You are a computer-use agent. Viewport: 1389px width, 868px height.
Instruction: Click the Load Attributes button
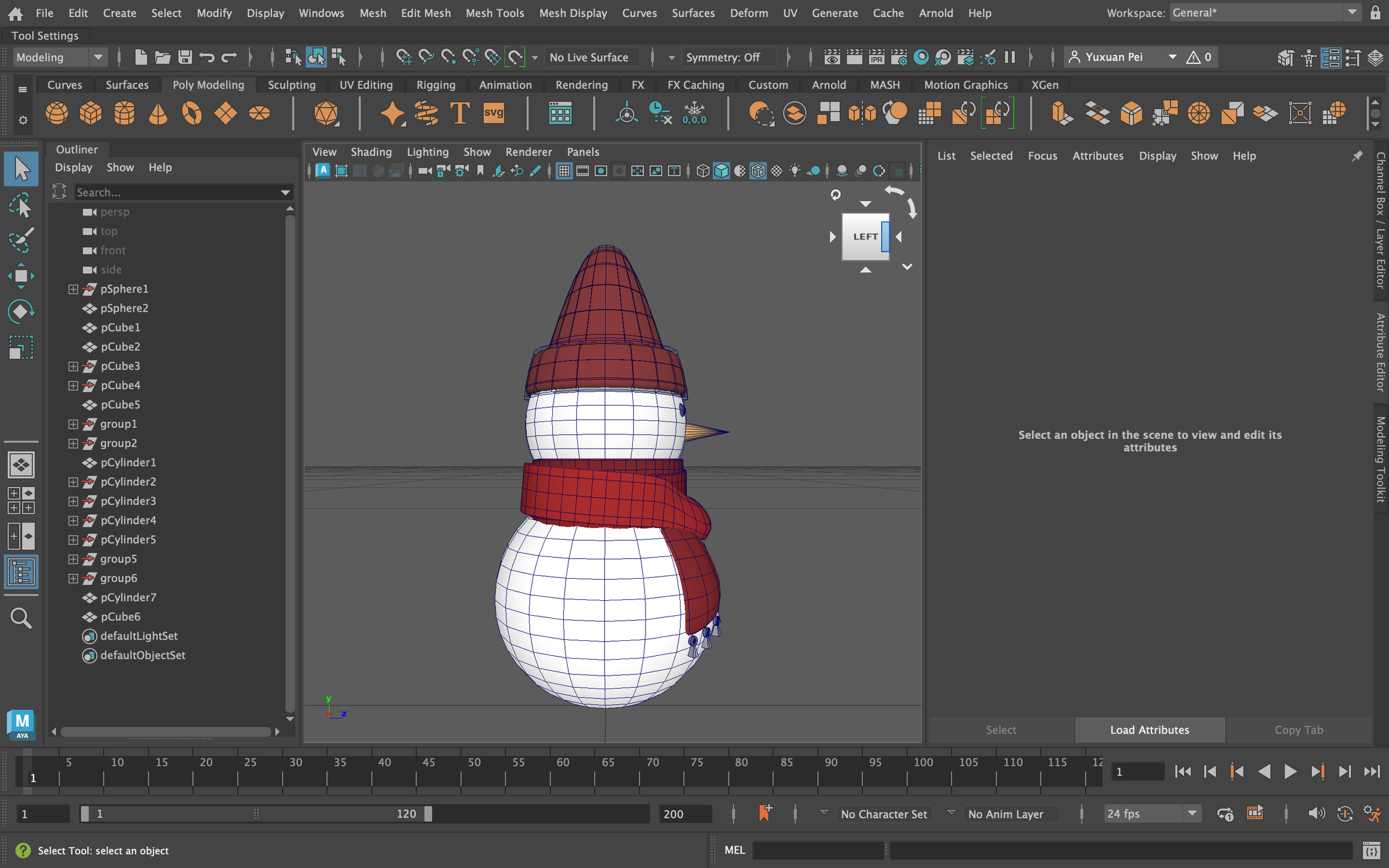click(1149, 730)
